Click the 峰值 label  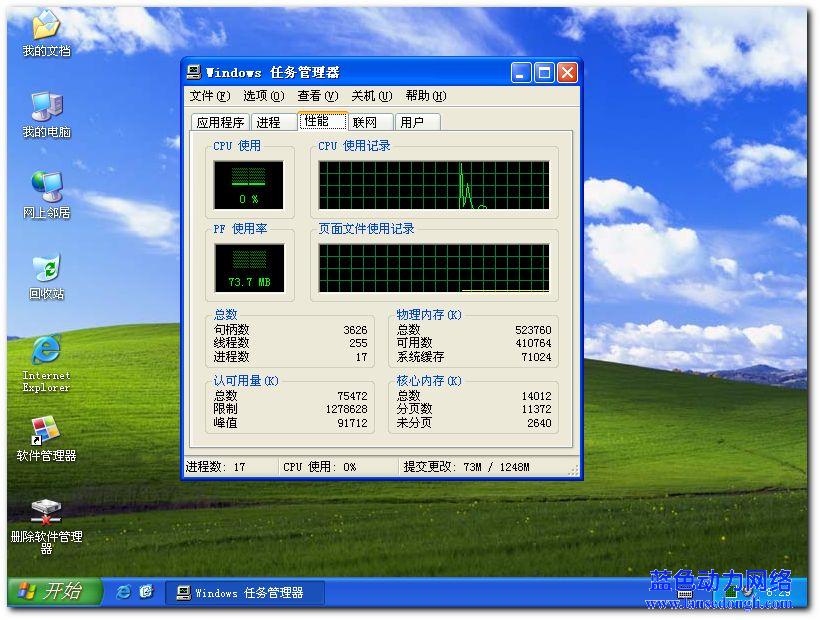point(225,423)
